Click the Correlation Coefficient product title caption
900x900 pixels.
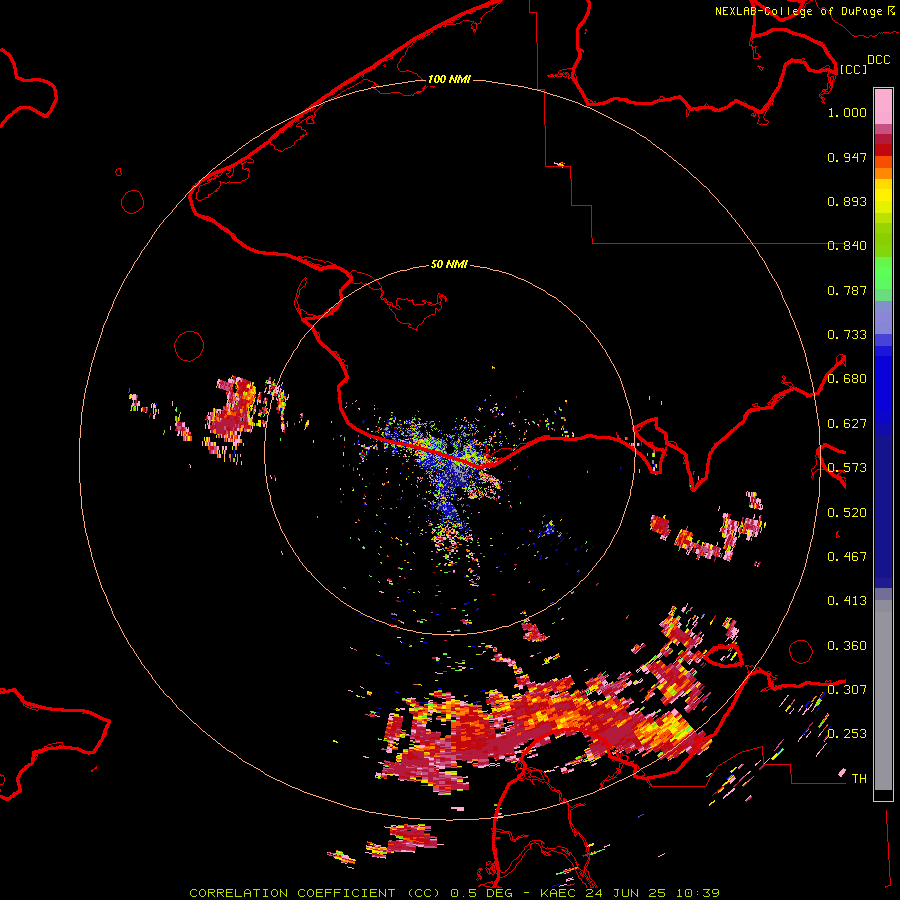pos(455,893)
